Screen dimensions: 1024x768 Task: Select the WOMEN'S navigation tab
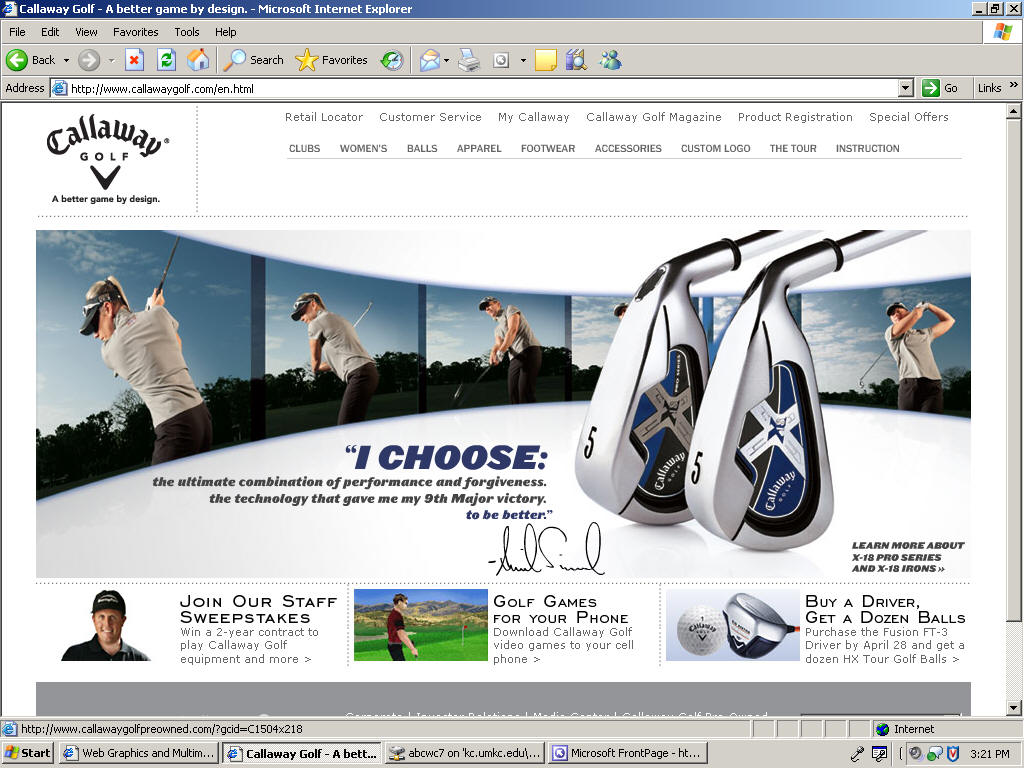click(x=363, y=148)
